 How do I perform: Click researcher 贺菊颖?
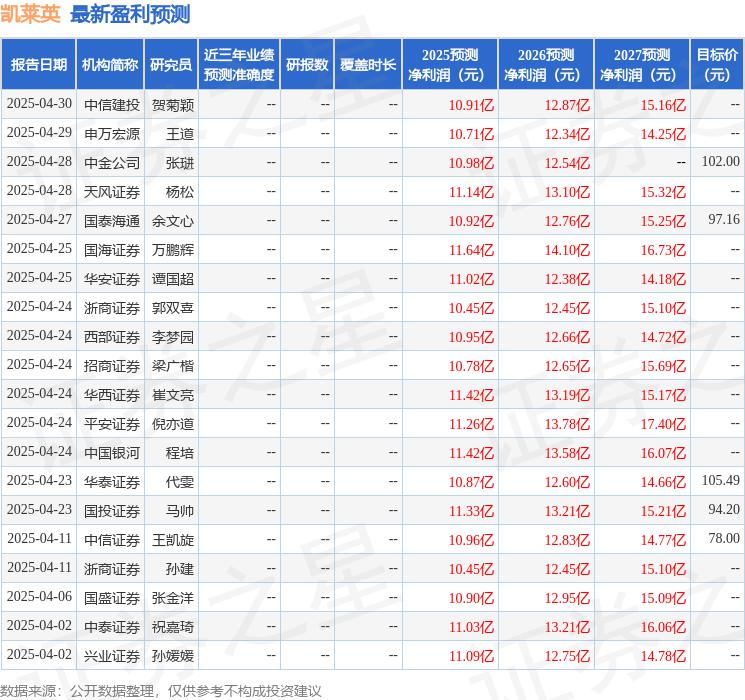click(173, 105)
